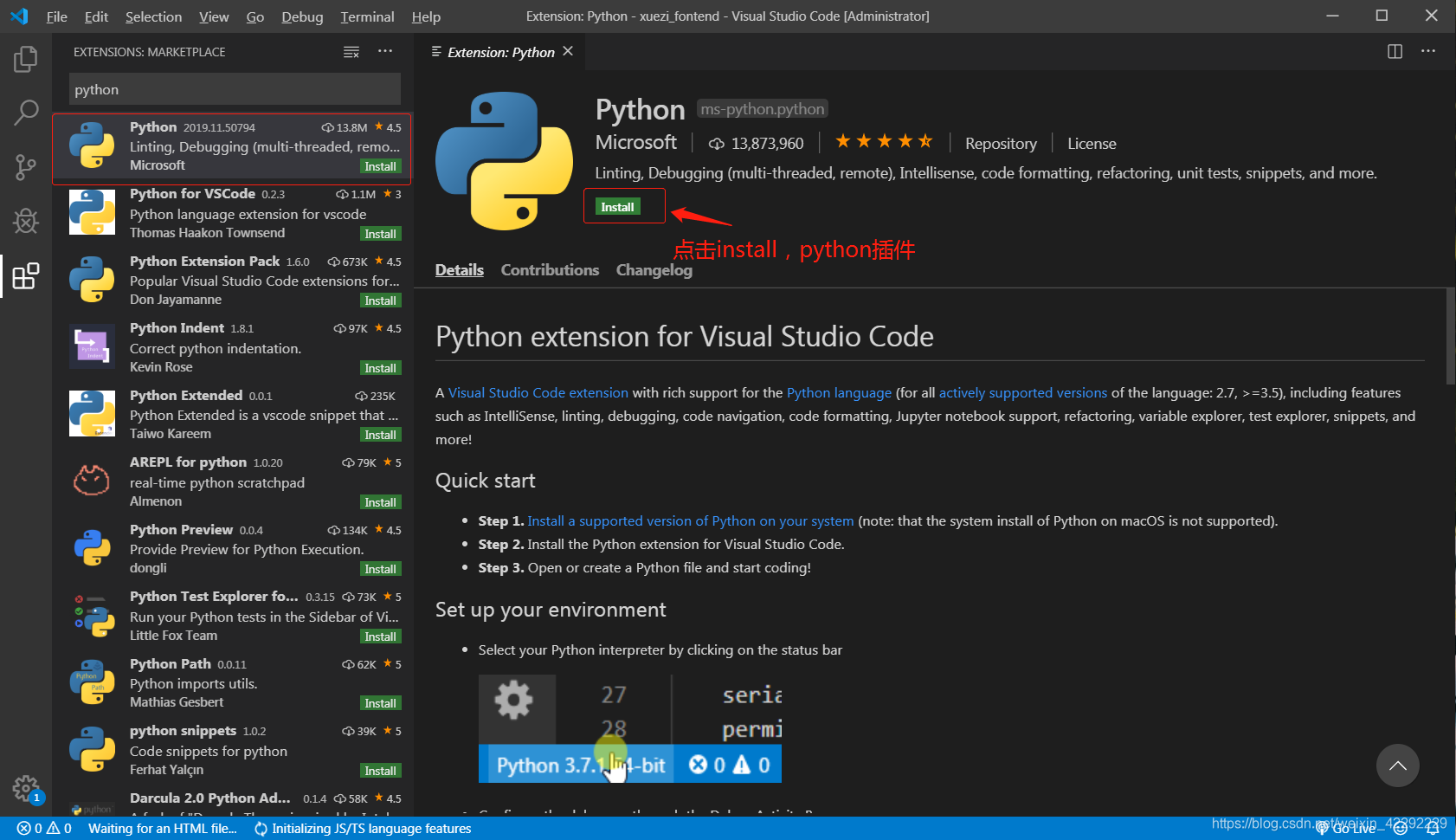1456x840 pixels.
Task: Click the Manage gear icon
Action: (26, 788)
